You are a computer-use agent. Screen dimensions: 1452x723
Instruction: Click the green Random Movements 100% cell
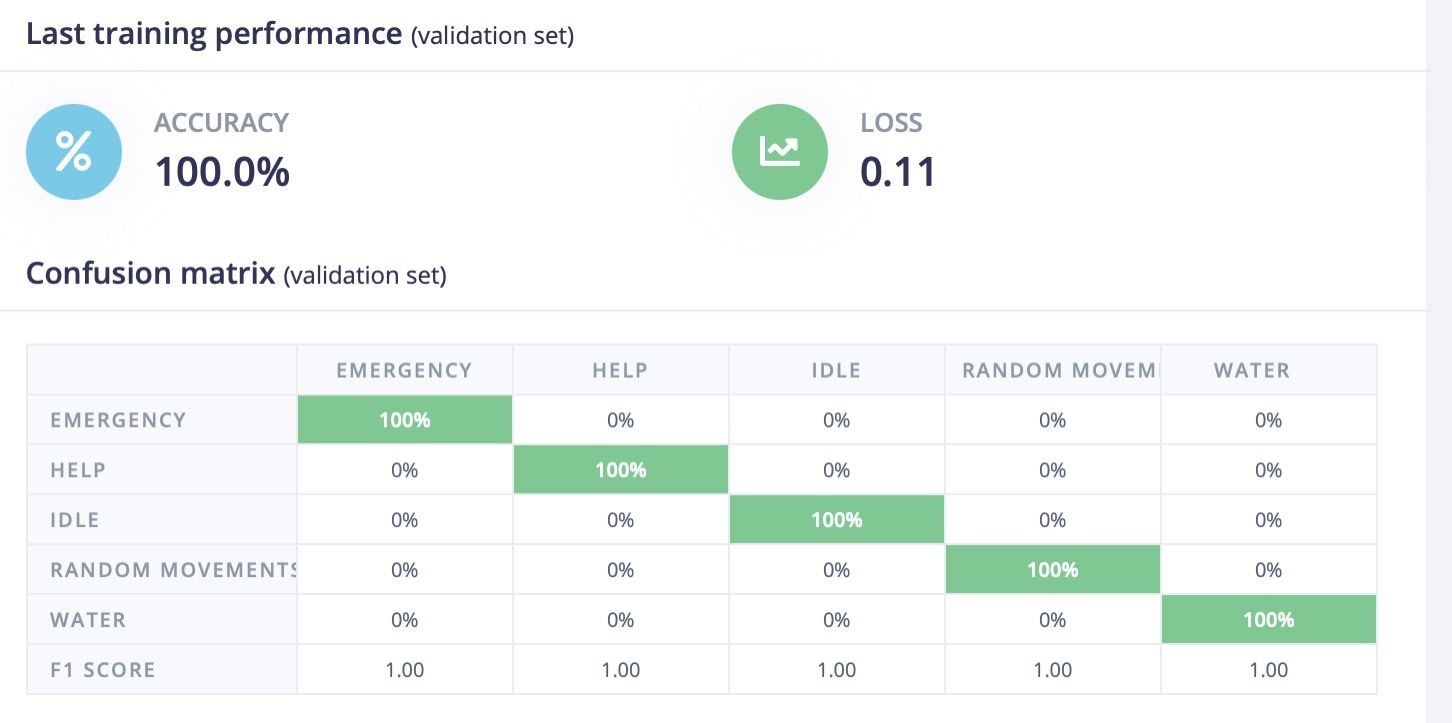[x=1053, y=570]
